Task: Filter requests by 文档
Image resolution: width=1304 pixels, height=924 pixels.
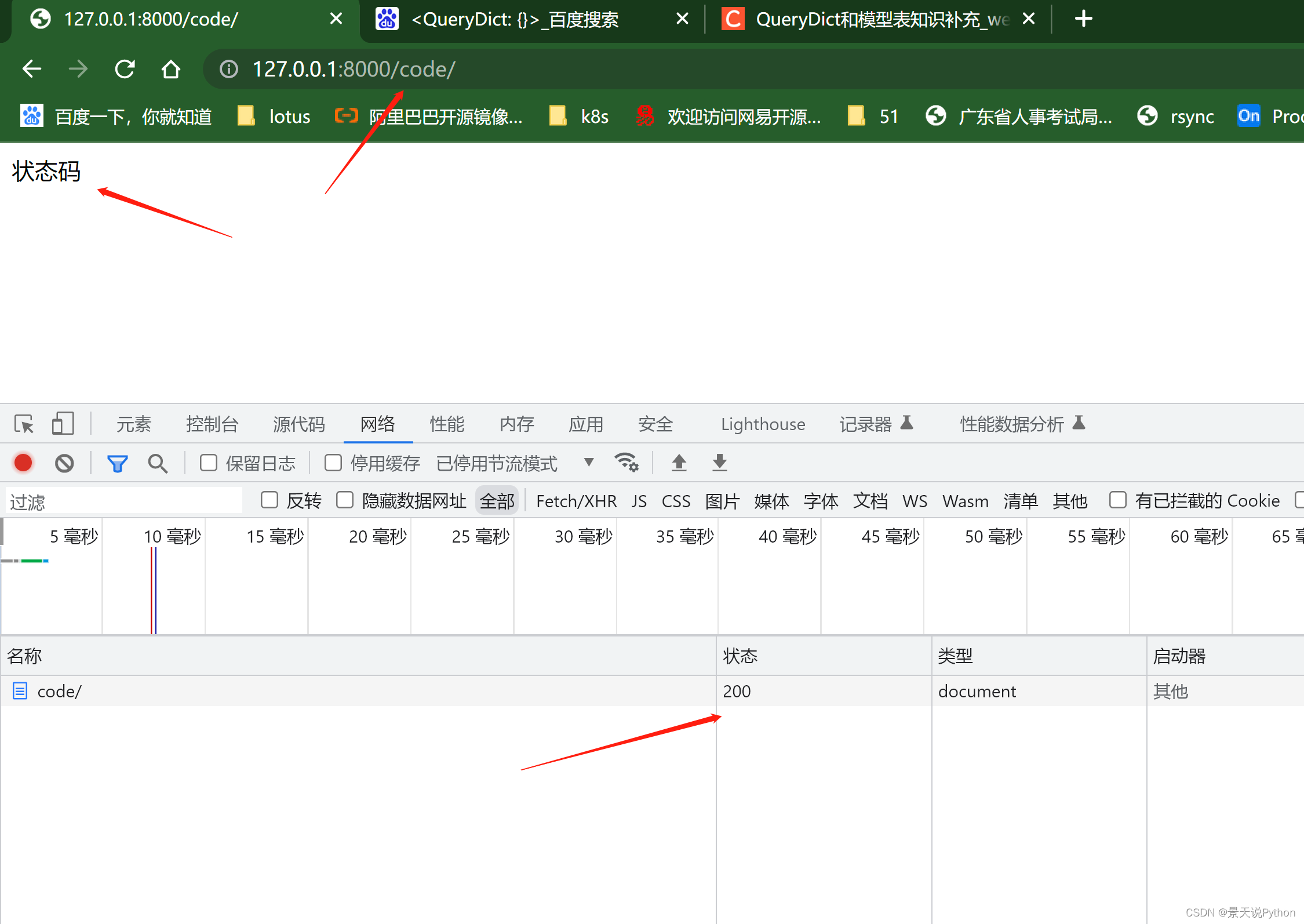Action: coord(870,501)
